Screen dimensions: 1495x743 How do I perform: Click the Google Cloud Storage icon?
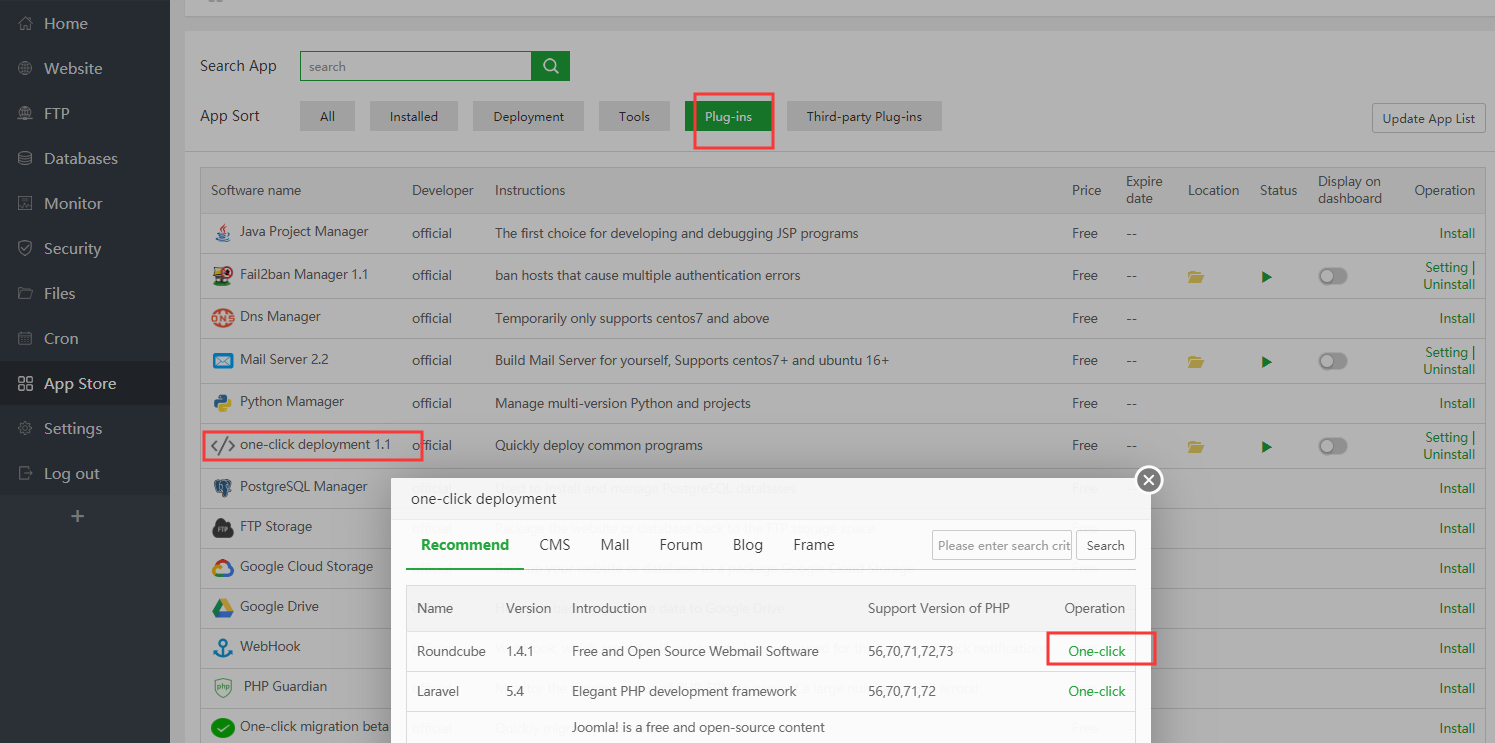point(222,567)
